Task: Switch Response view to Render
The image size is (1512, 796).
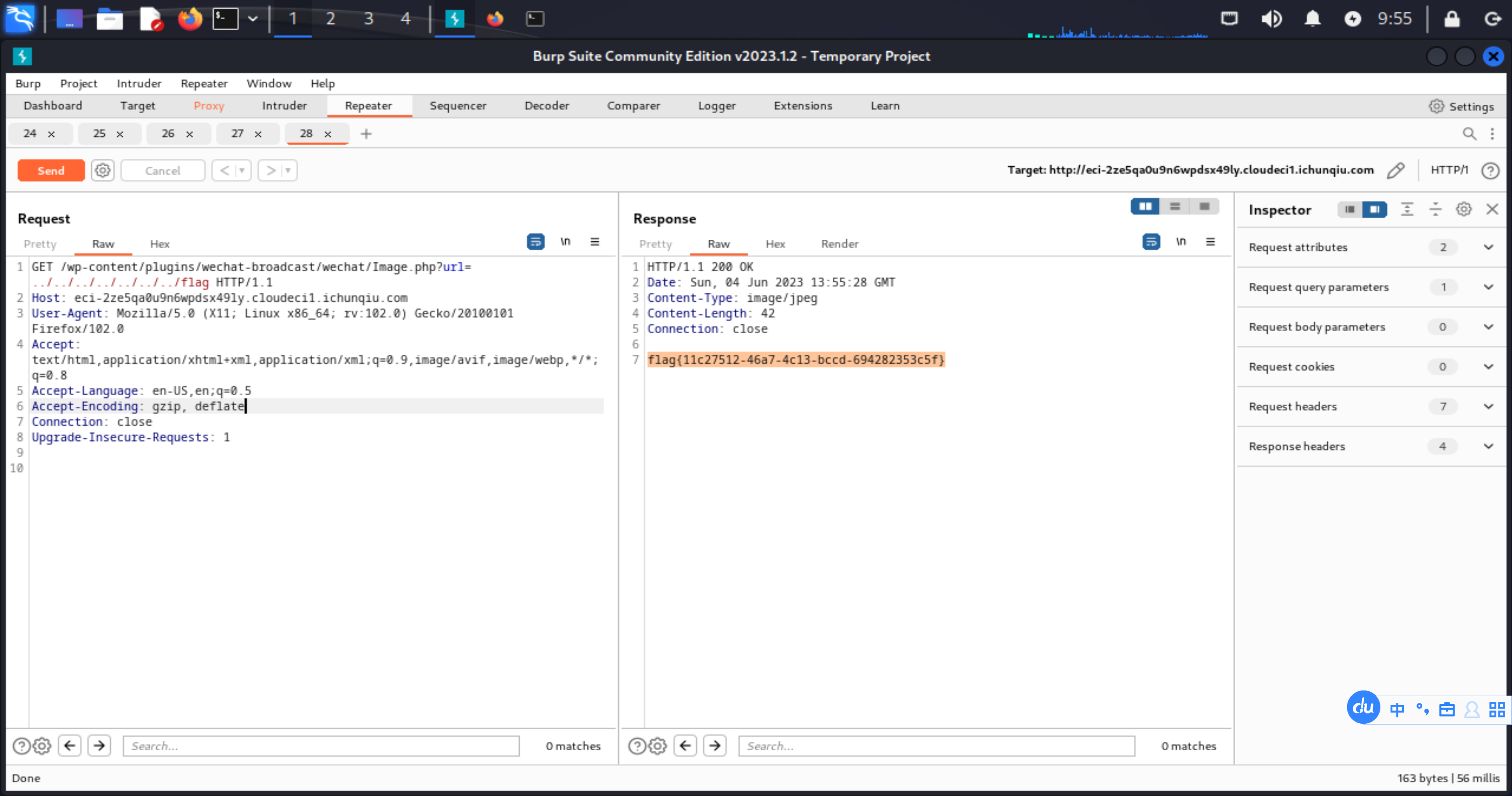Action: [840, 244]
